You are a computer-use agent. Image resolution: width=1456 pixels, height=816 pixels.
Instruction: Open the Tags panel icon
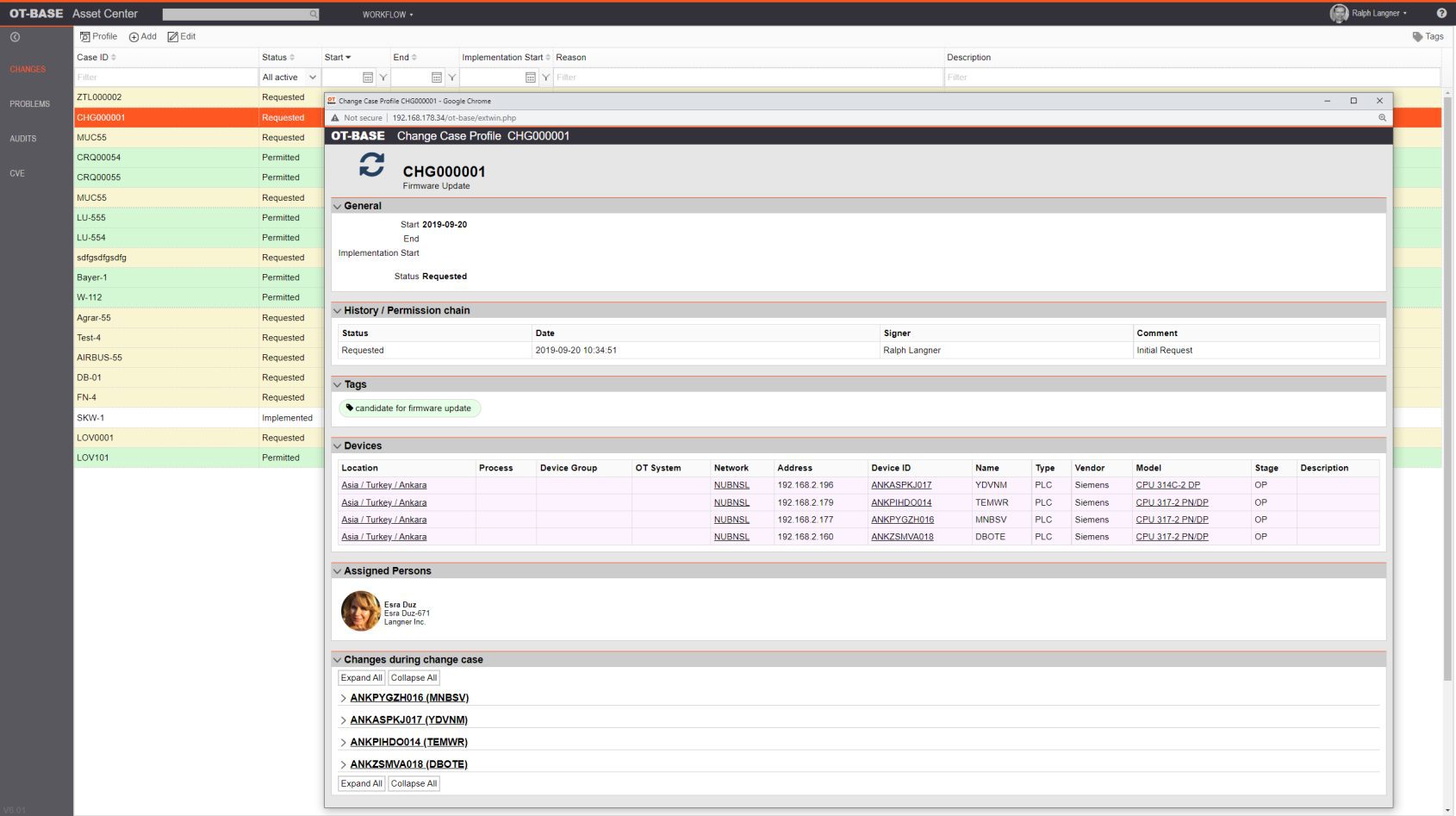click(1417, 37)
